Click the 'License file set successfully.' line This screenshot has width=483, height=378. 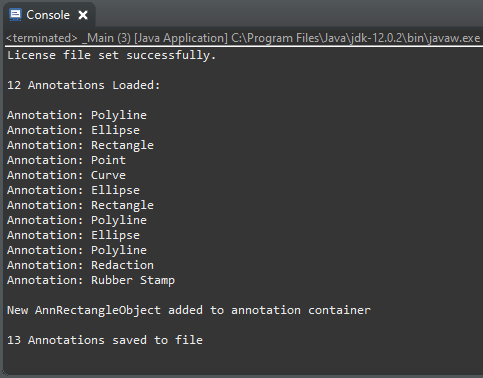pyautogui.click(x=112, y=55)
